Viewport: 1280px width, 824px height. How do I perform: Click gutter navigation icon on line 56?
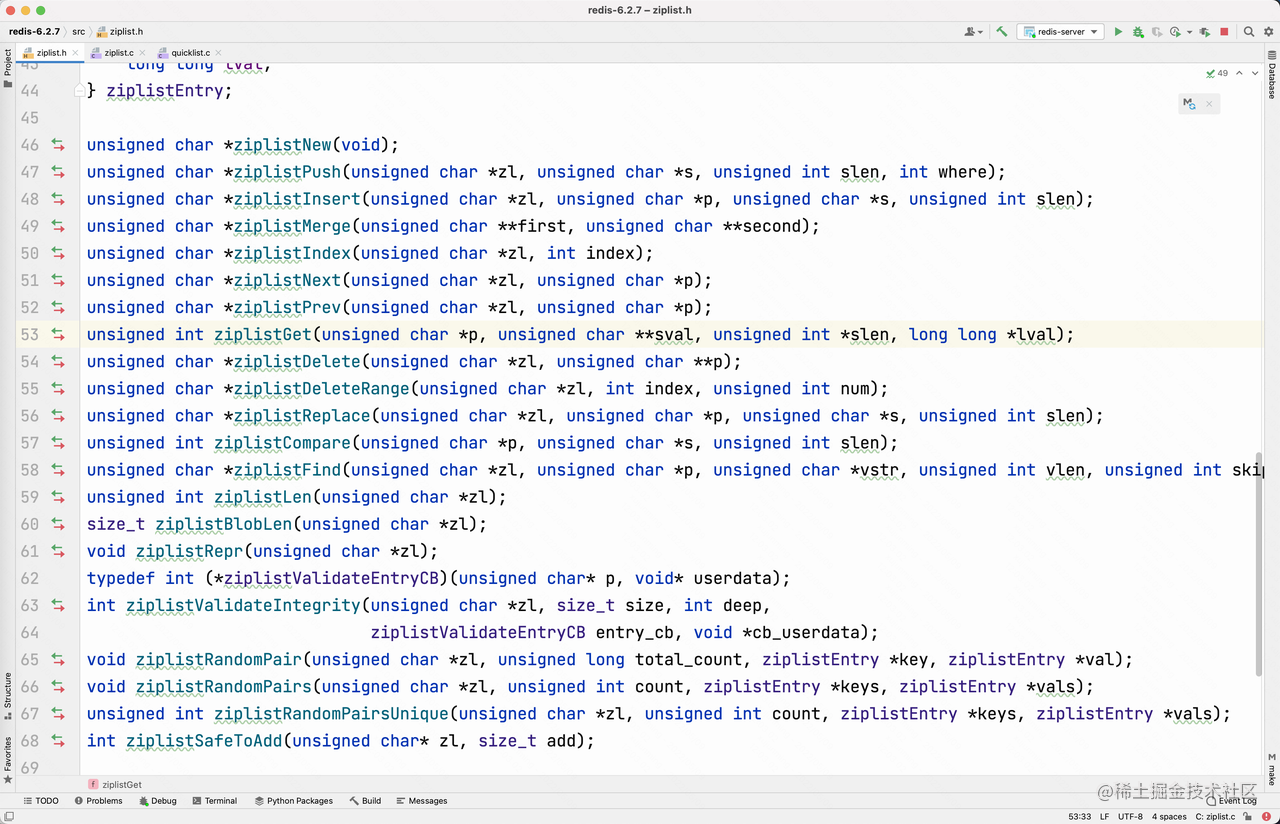[58, 416]
